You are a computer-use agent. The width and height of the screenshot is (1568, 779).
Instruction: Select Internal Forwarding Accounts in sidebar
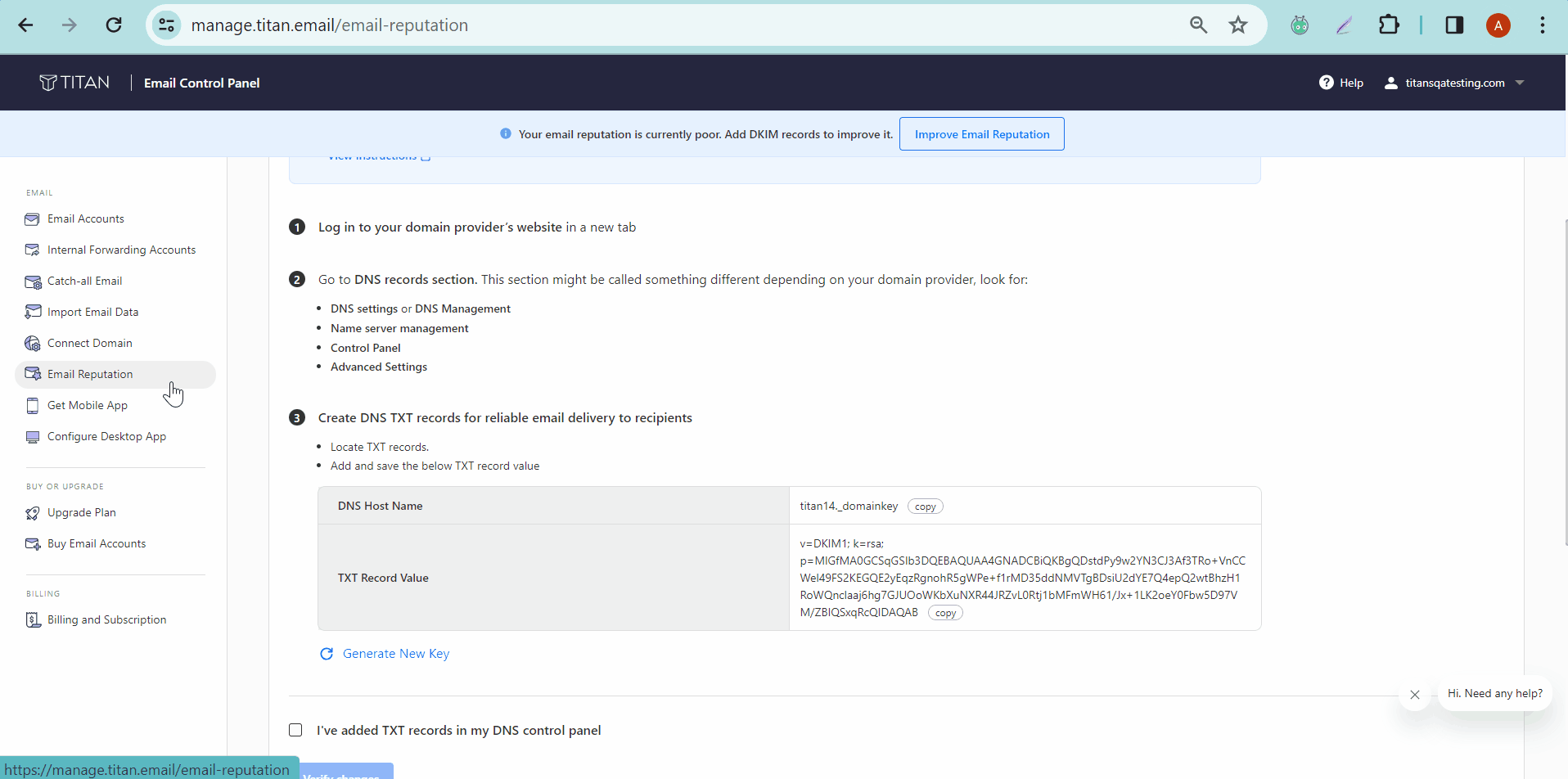click(x=120, y=250)
